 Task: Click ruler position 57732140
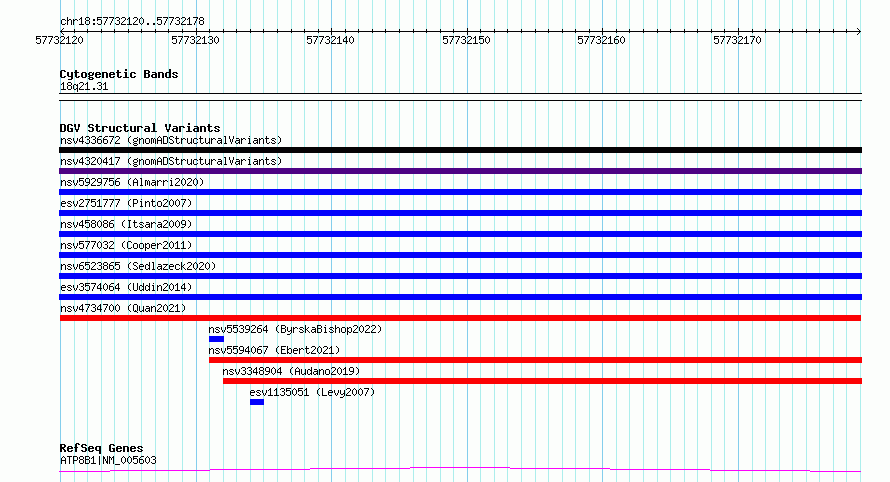[x=330, y=40]
